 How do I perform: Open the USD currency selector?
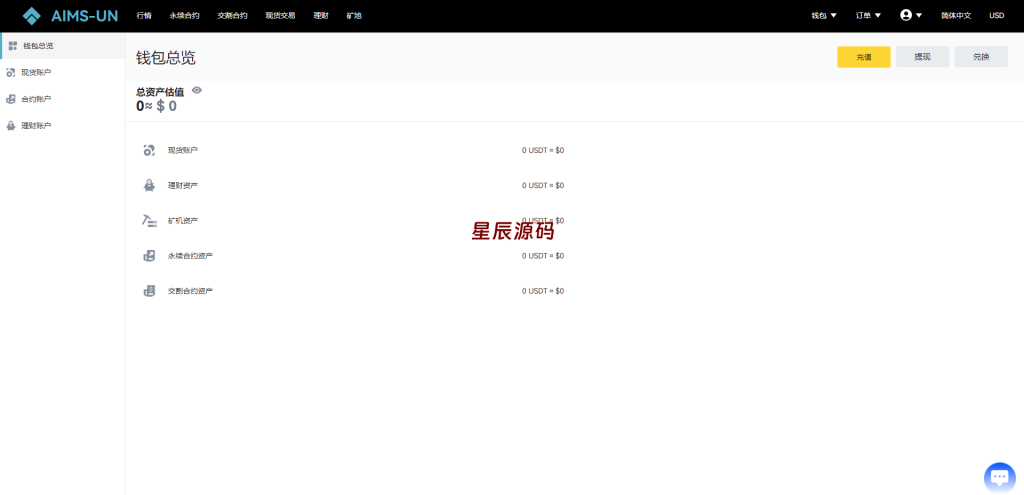(x=997, y=16)
